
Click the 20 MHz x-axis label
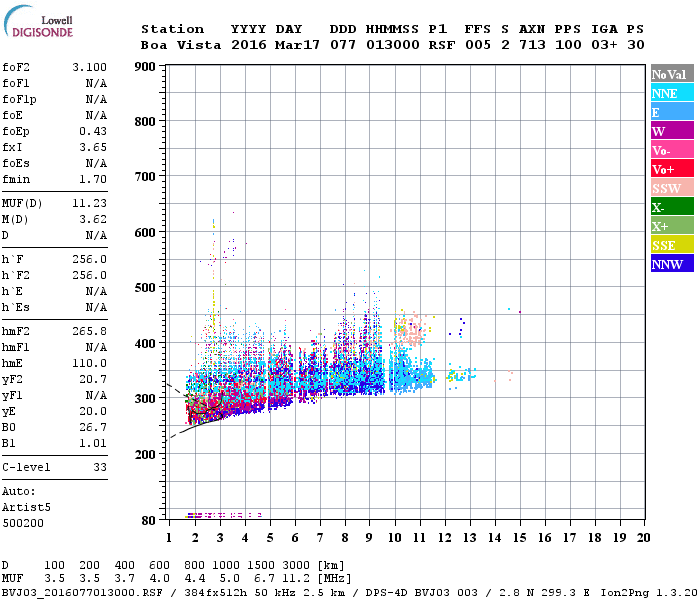(643, 538)
